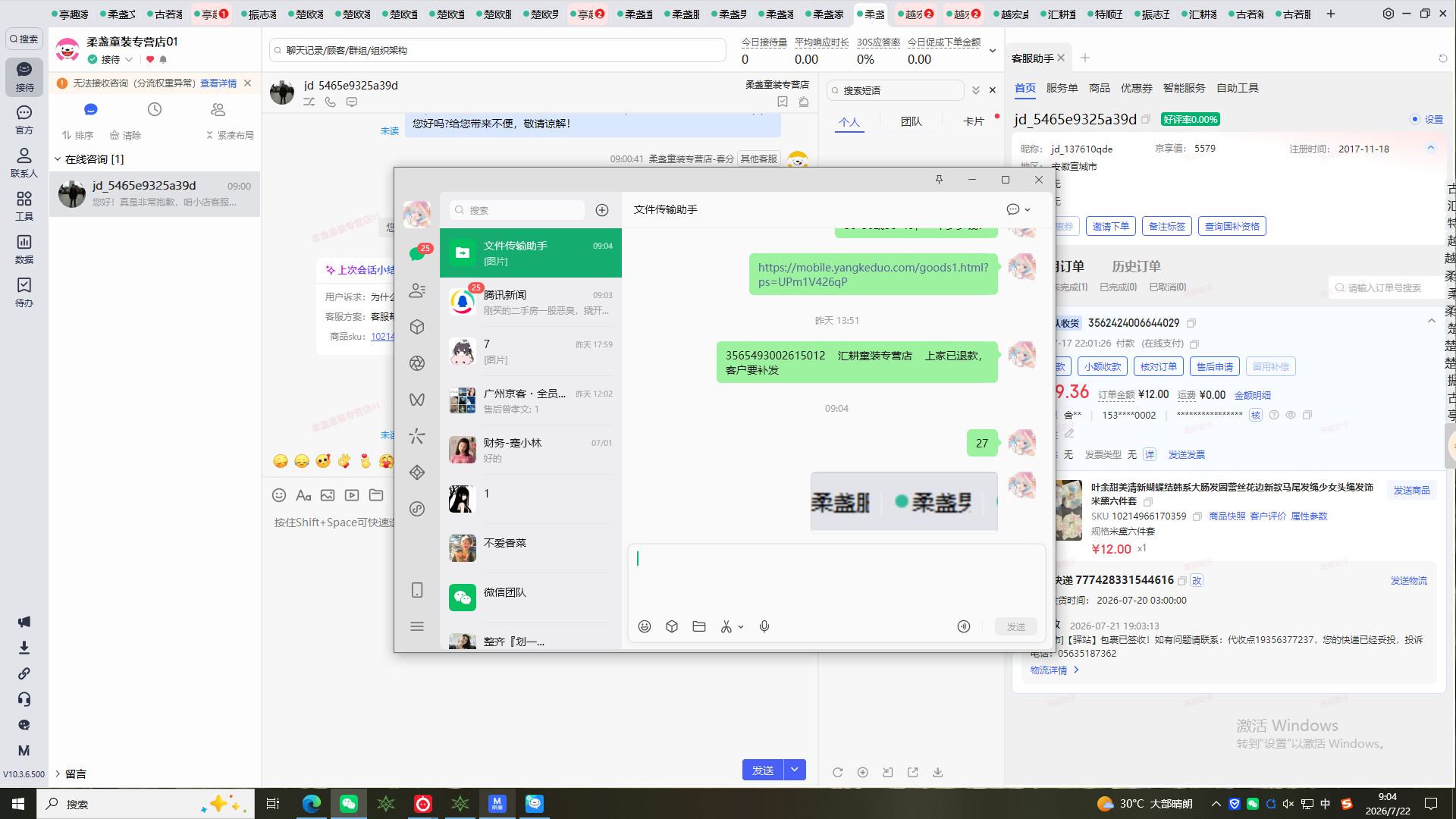This screenshot has width=1456, height=819.
Task: Open the 数据 data sidebar icon
Action: point(24,249)
